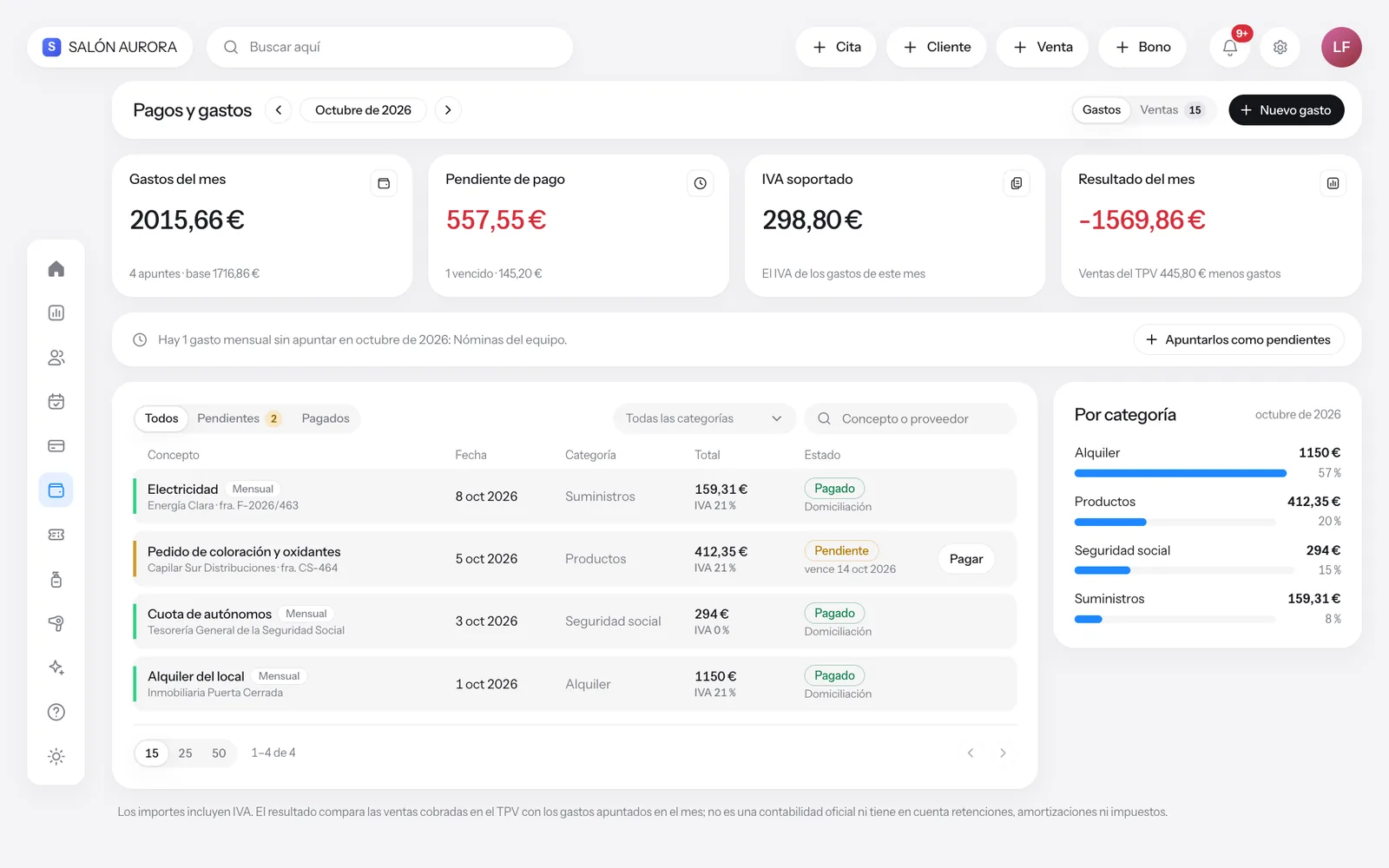Click the IVA soportado copy icon

coord(1017,183)
